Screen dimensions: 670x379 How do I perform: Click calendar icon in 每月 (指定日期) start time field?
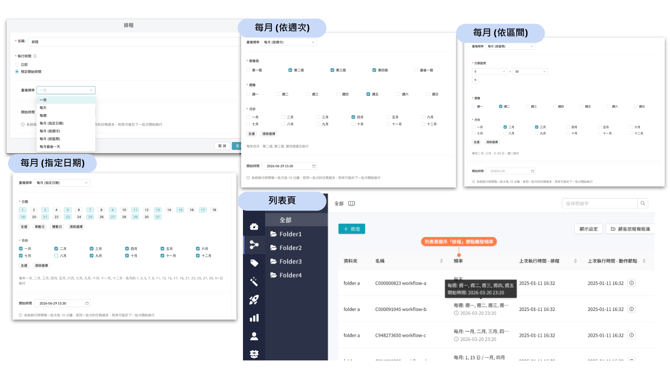[87, 303]
